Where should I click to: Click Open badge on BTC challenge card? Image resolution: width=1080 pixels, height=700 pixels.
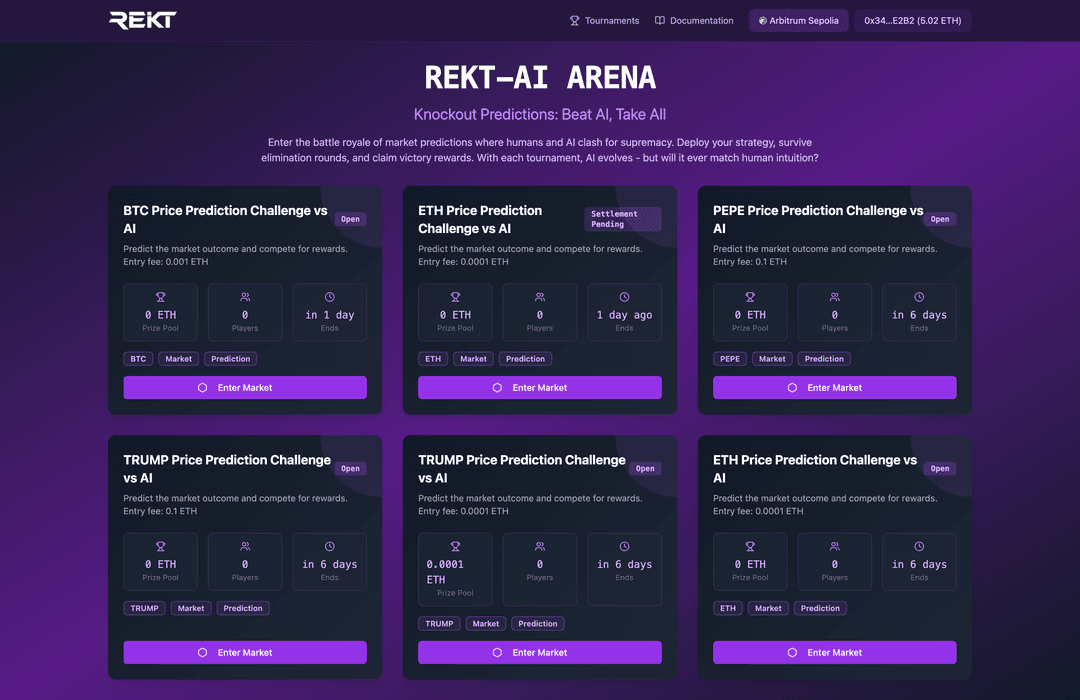[x=350, y=219]
